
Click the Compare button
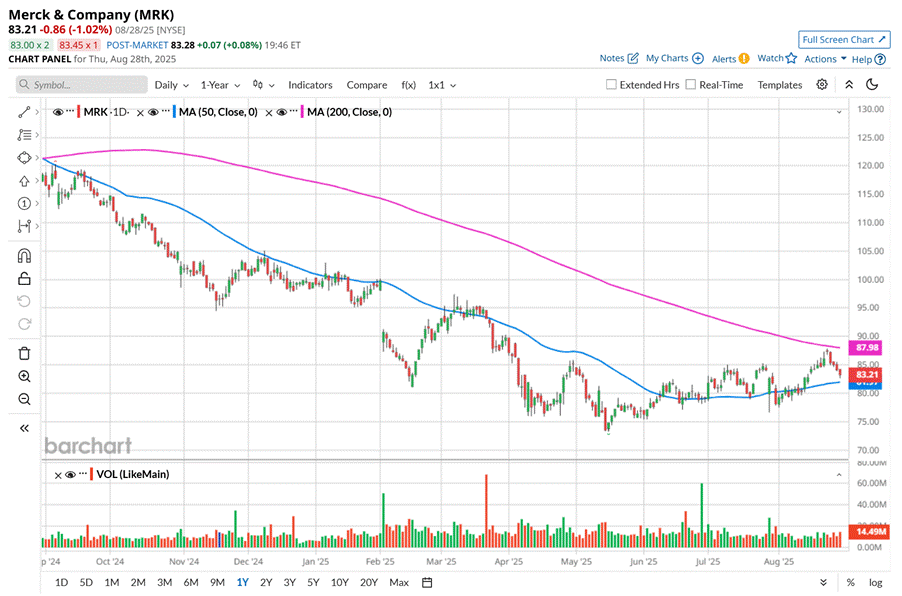(x=366, y=85)
